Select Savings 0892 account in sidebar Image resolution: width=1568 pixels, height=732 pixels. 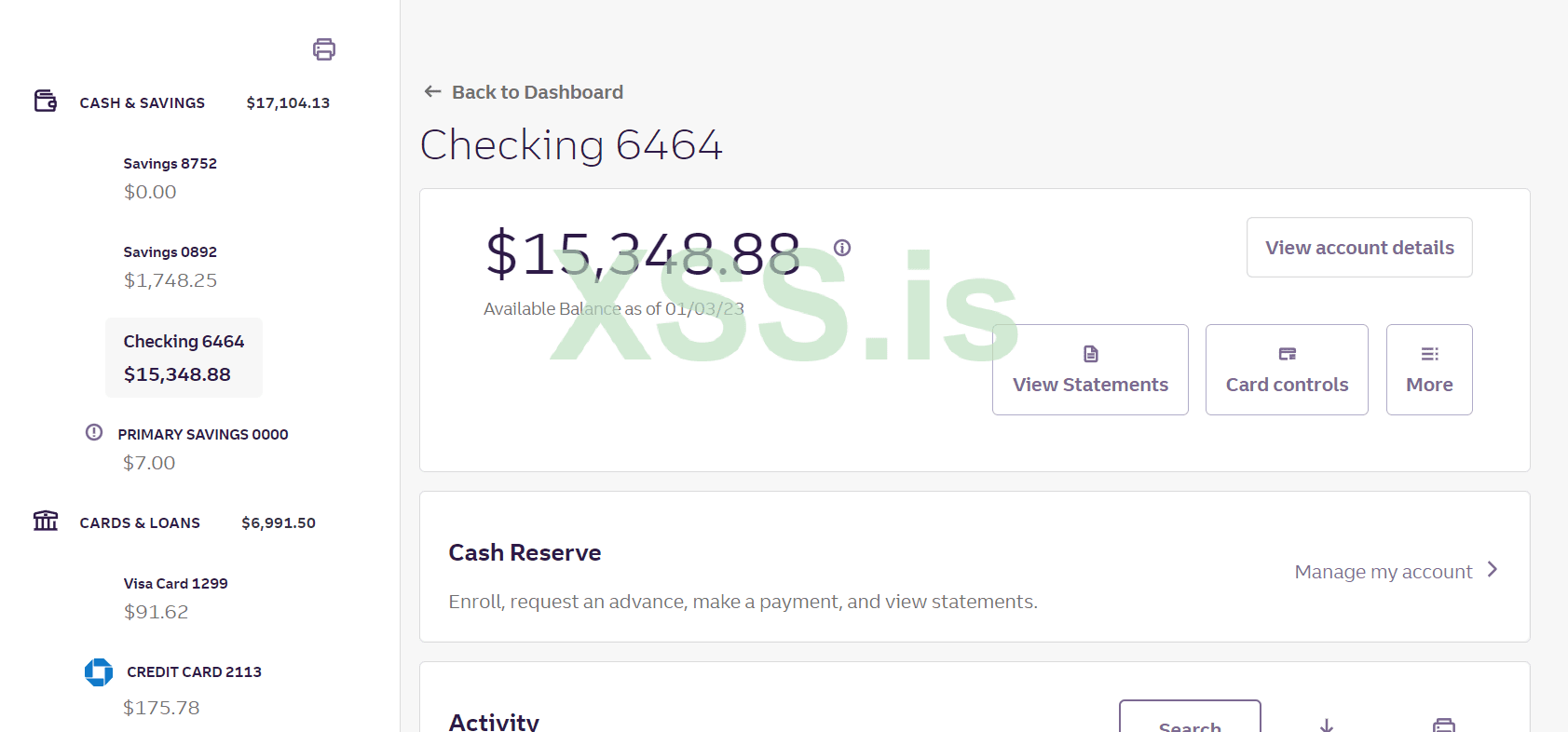click(x=170, y=265)
